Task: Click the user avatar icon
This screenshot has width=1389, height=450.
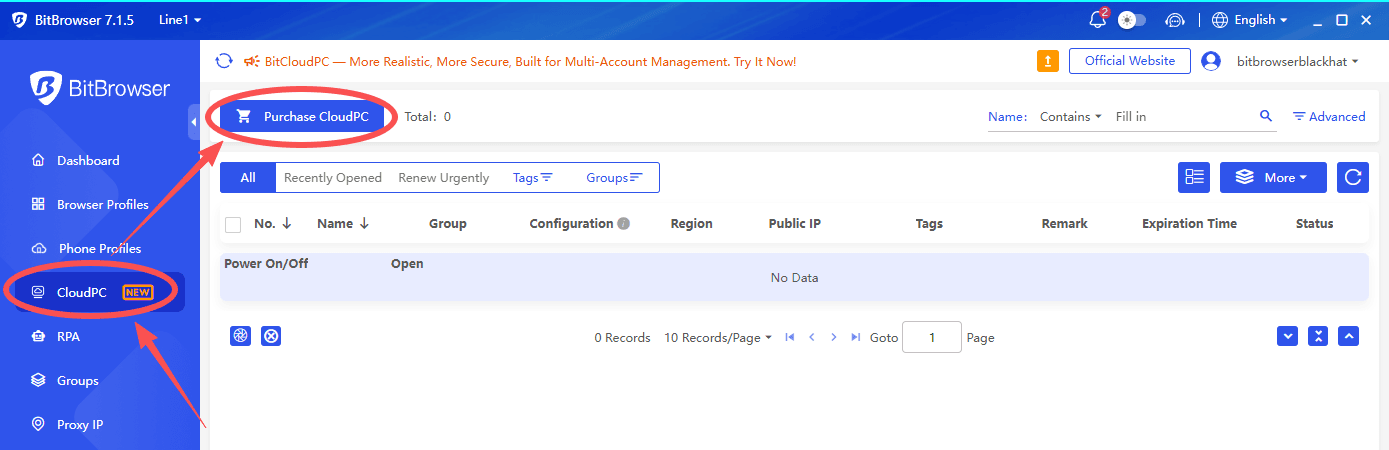Action: (1211, 61)
